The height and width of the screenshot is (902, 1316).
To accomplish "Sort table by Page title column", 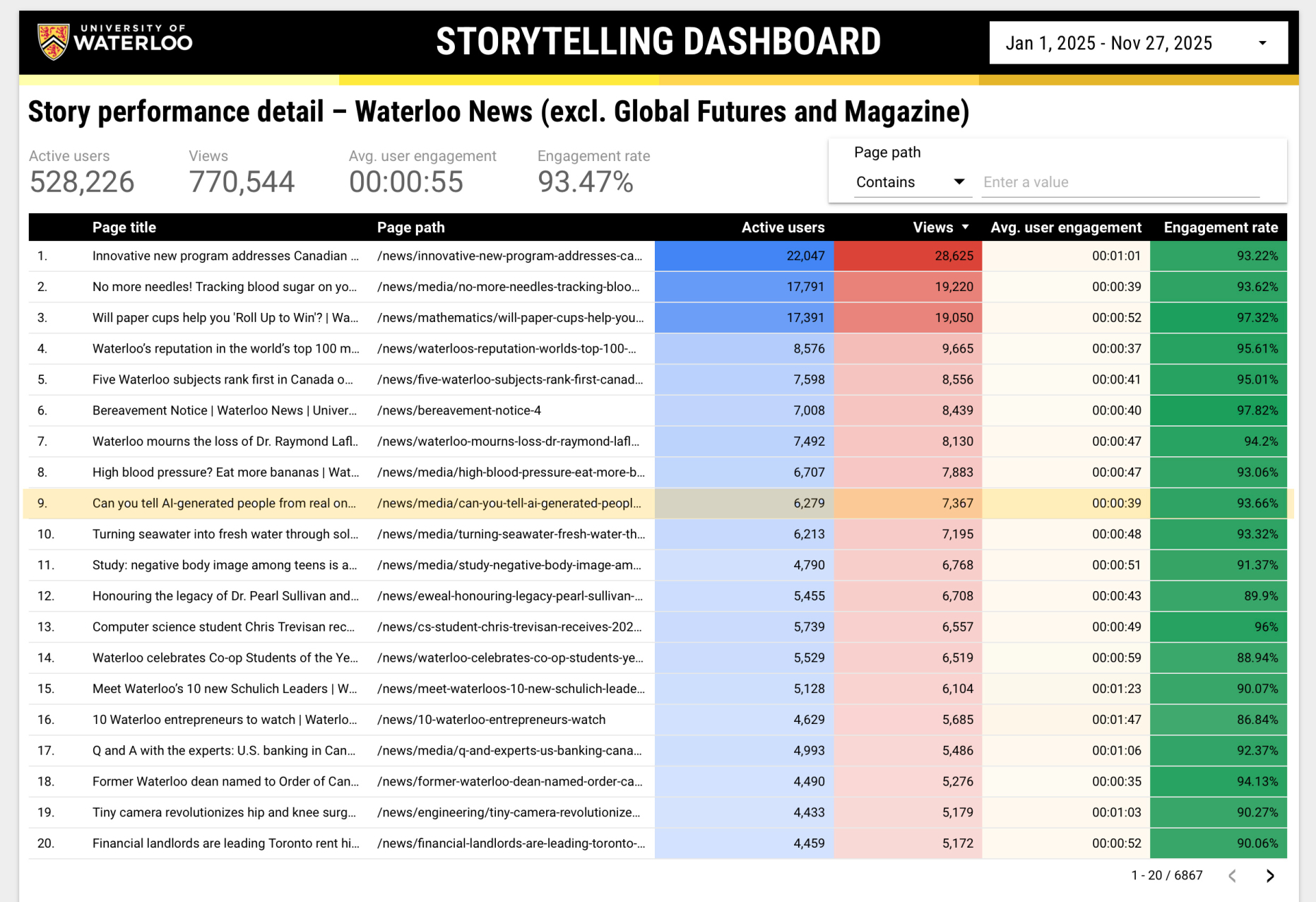I will [x=124, y=227].
